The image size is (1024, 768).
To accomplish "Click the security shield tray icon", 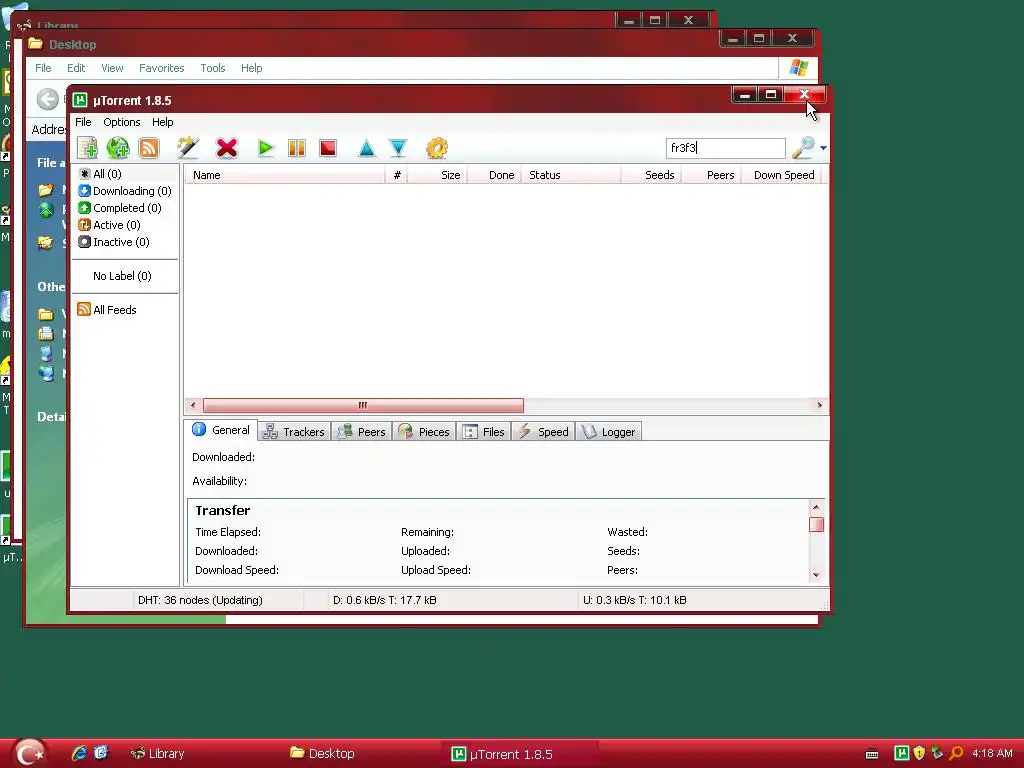I will point(920,753).
